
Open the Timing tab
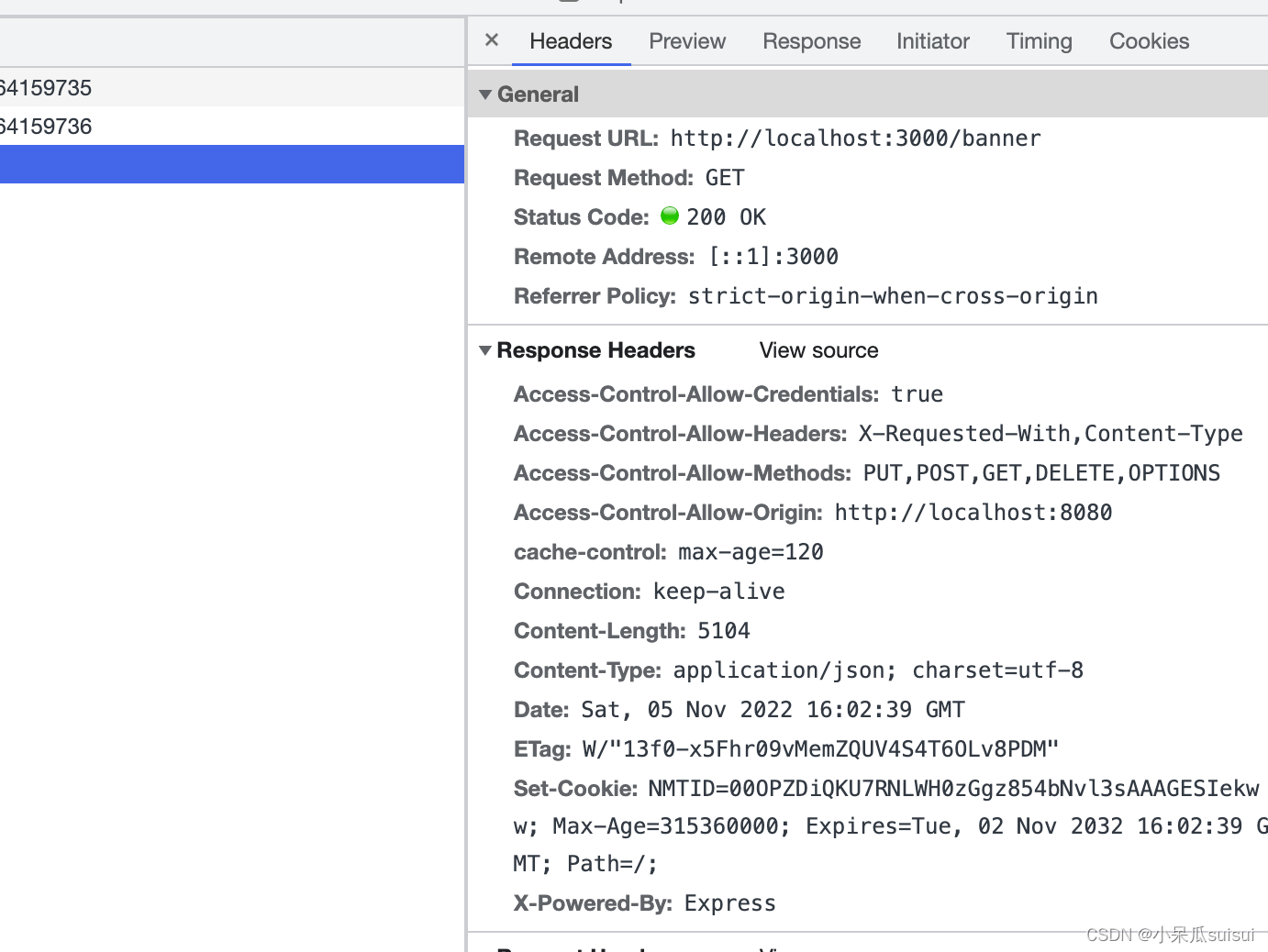pyautogui.click(x=1040, y=41)
